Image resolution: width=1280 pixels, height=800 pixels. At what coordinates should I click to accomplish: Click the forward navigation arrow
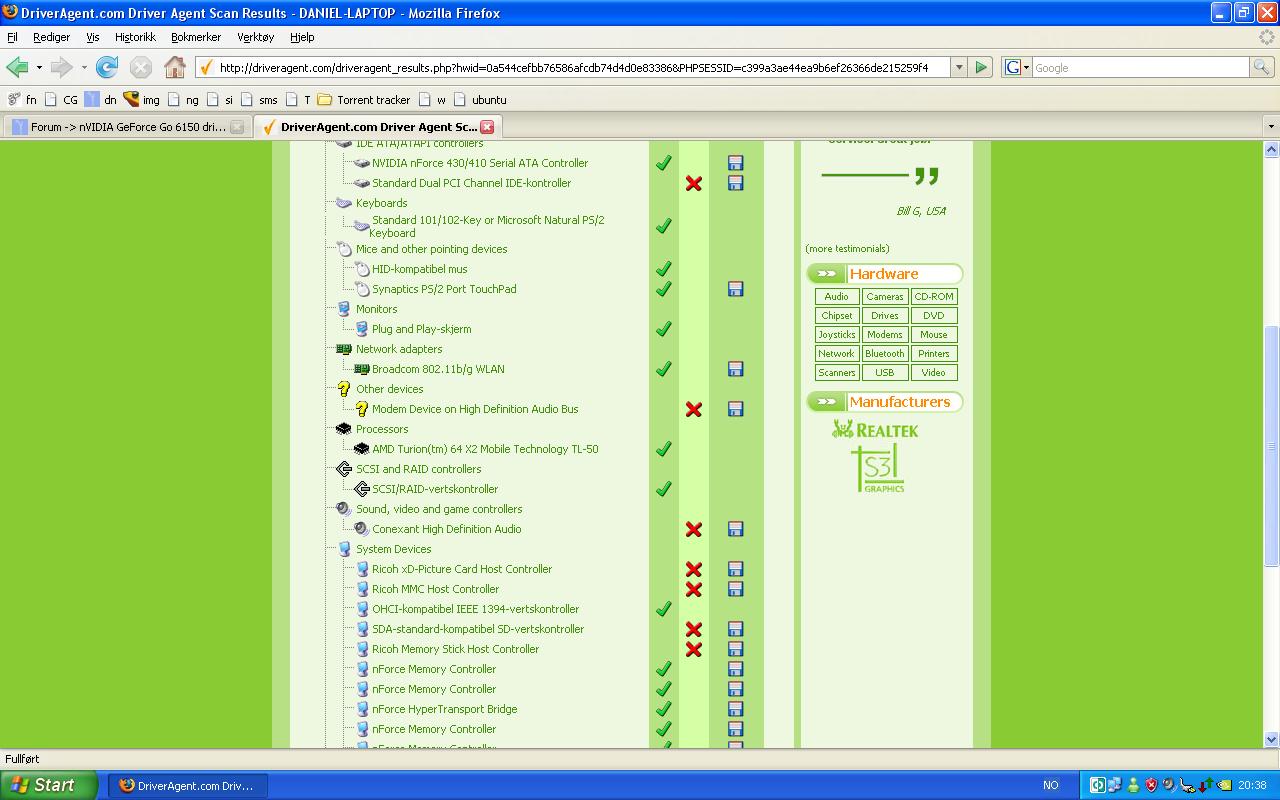point(62,67)
